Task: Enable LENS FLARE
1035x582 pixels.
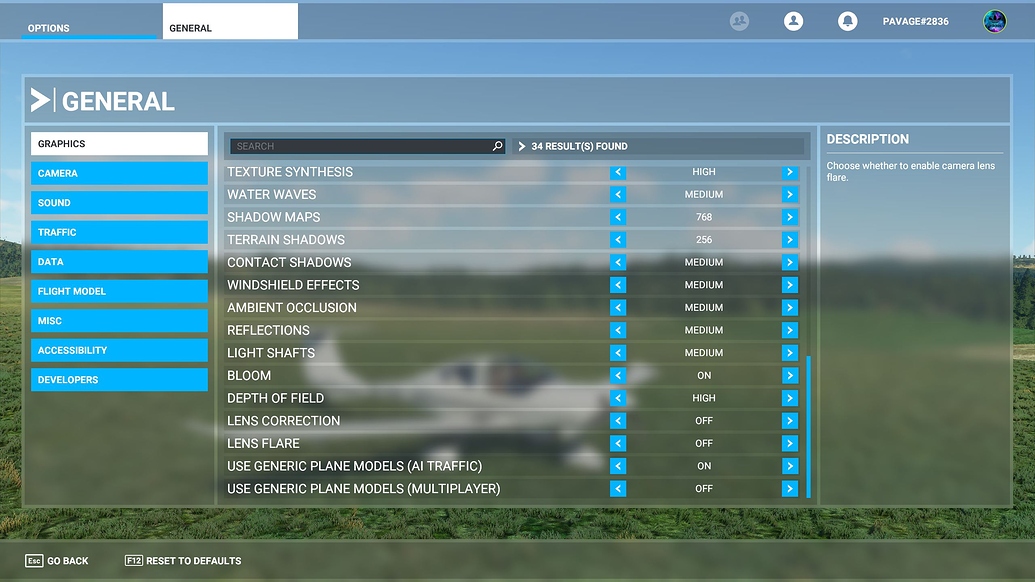Action: click(x=789, y=443)
